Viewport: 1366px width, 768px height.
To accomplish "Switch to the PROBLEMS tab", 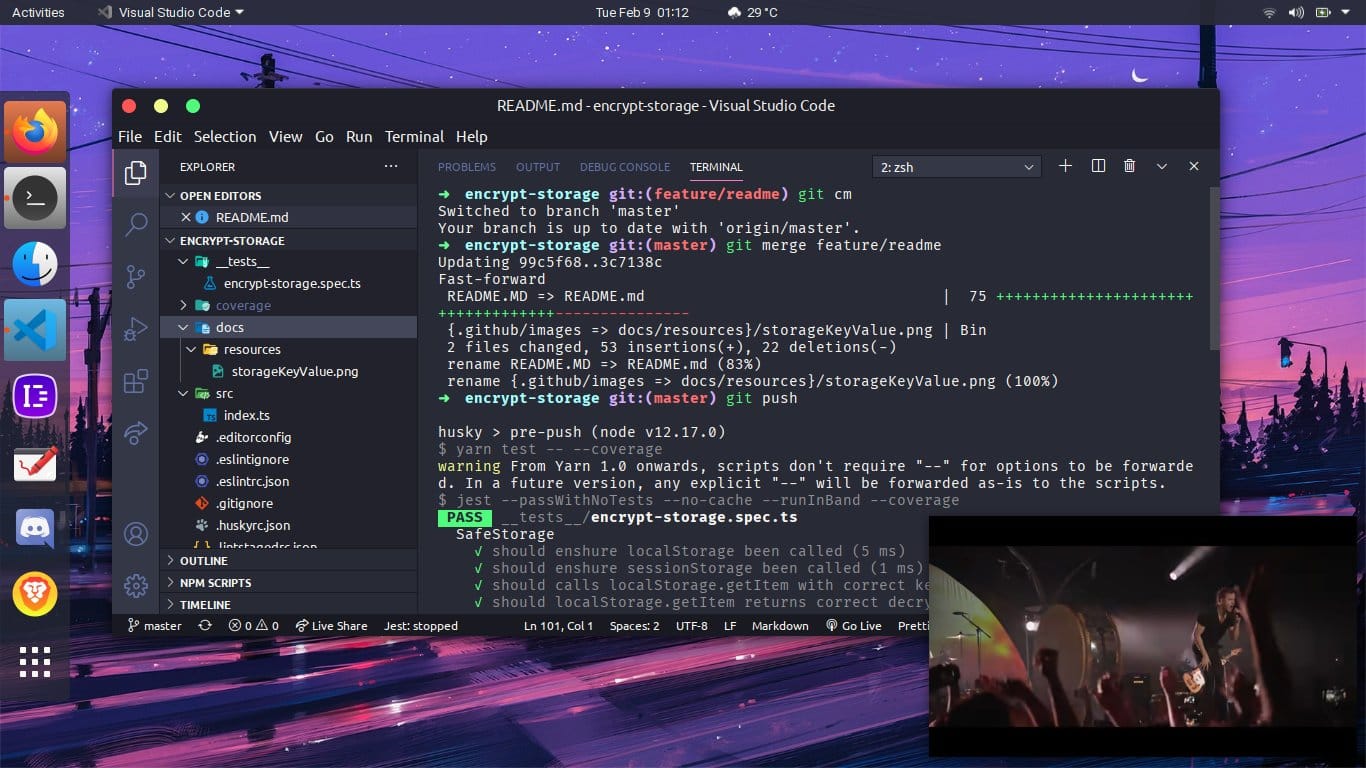I will point(466,167).
